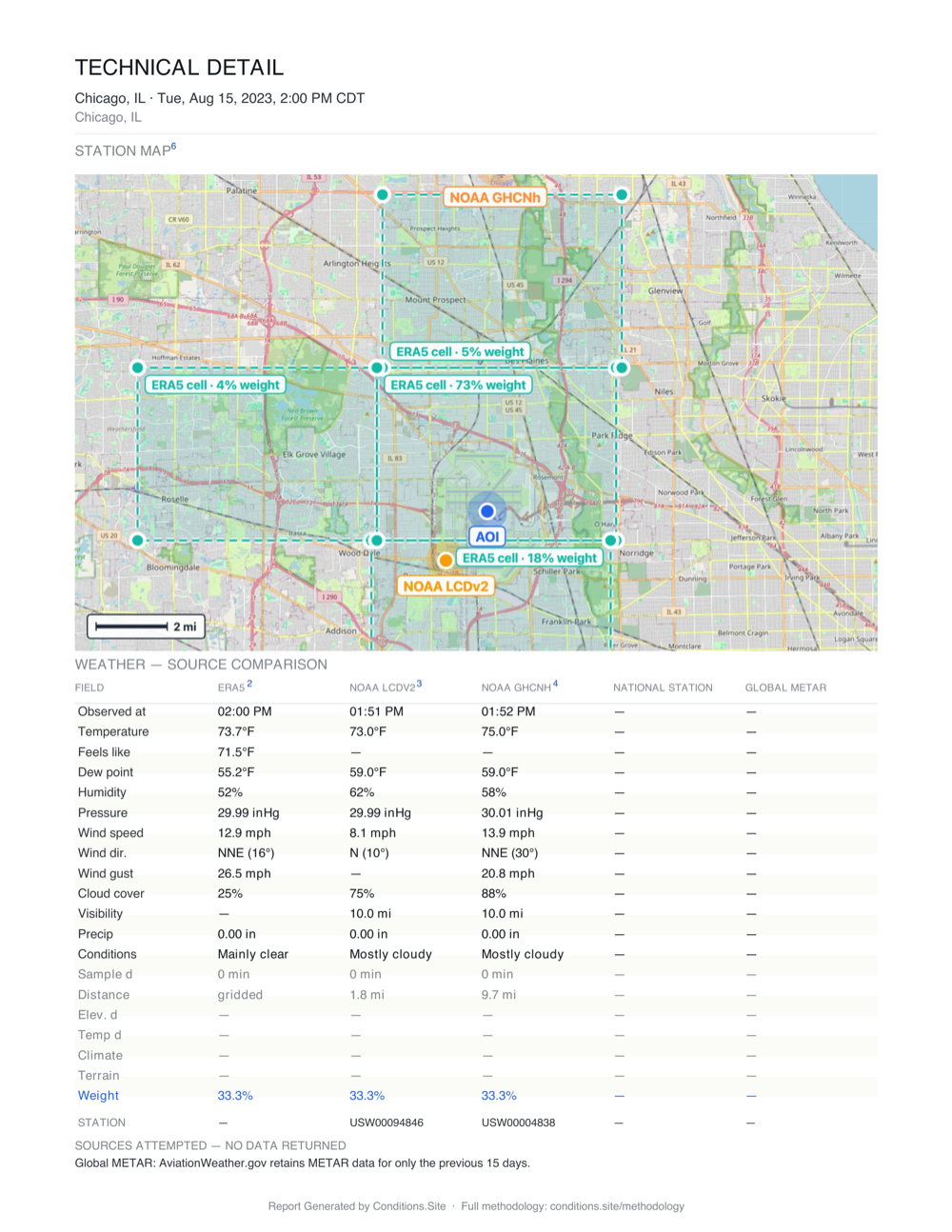
Task: Select the wind gust 26.5 mph
Action: [244, 873]
